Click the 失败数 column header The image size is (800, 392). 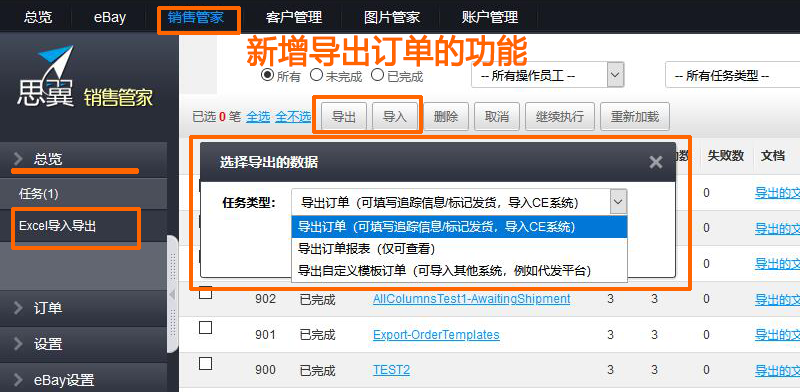pyautogui.click(x=726, y=156)
